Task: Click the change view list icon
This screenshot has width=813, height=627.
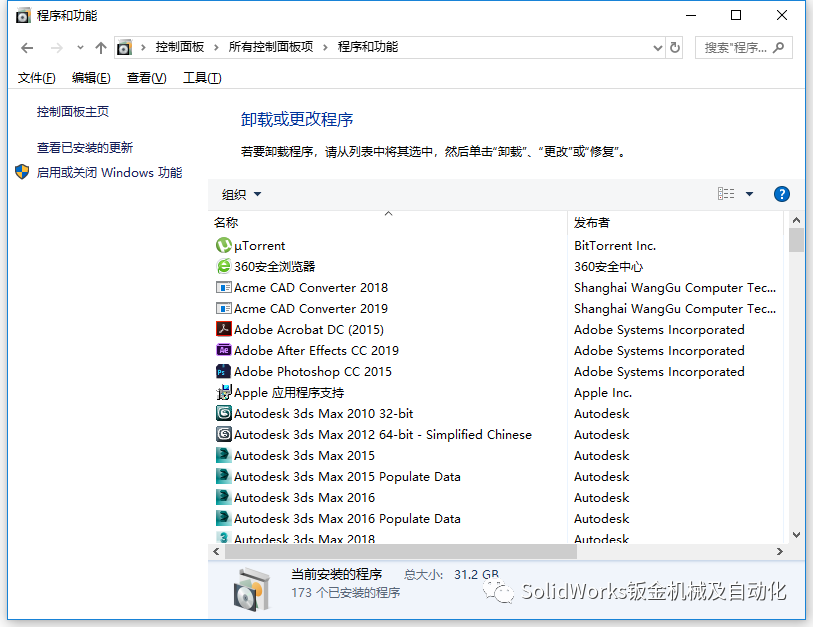Action: click(726, 194)
